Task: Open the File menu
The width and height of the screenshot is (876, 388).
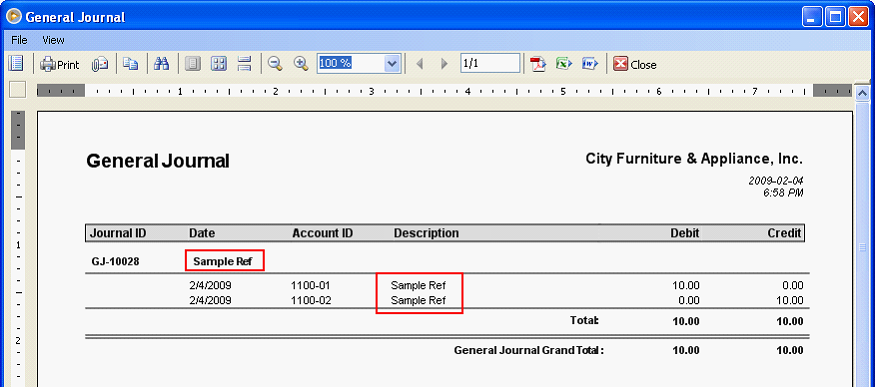Action: coord(19,40)
